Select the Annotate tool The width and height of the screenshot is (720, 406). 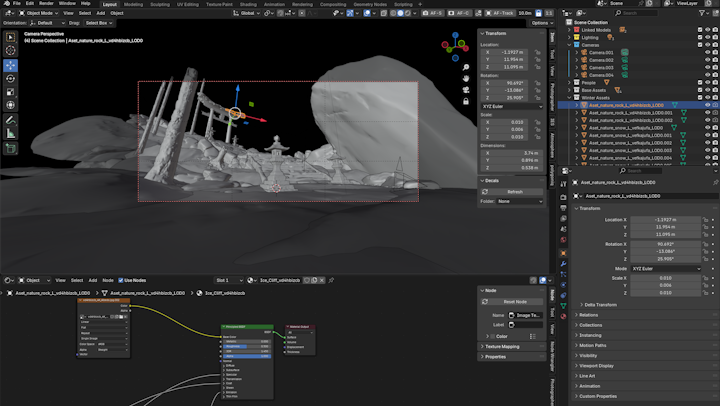[x=10, y=120]
